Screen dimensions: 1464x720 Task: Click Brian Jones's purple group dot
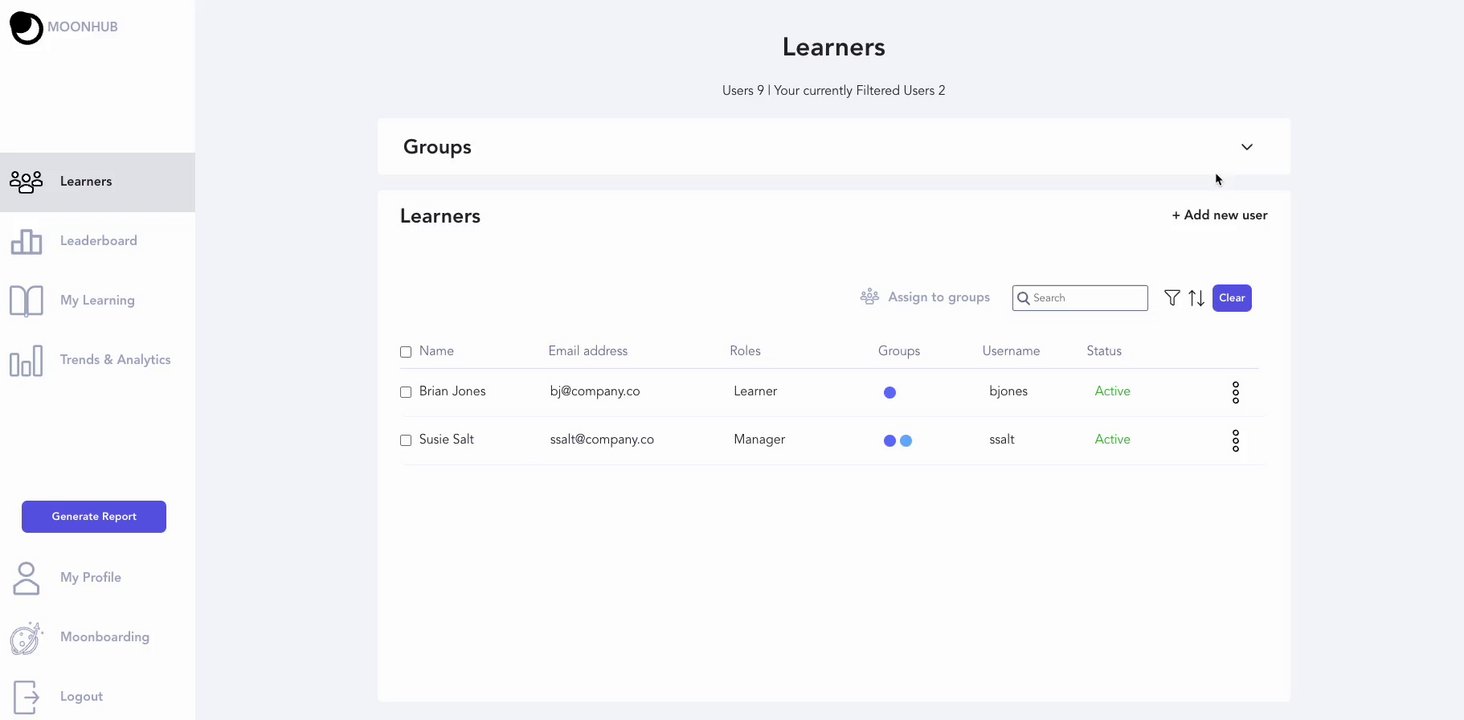tap(890, 392)
